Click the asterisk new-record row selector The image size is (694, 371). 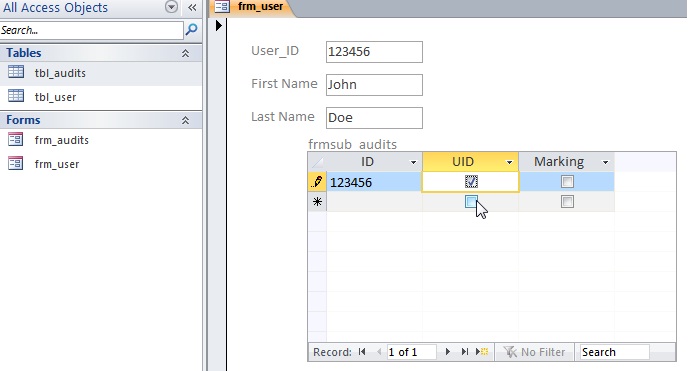click(317, 202)
